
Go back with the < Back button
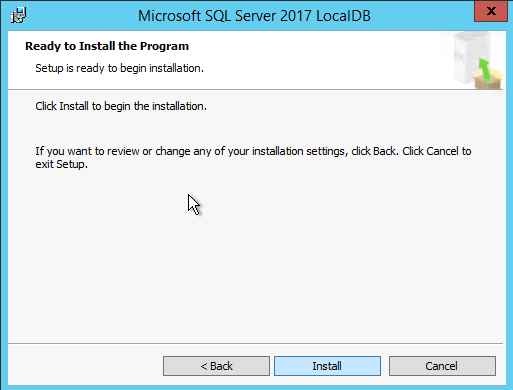pyautogui.click(x=216, y=366)
